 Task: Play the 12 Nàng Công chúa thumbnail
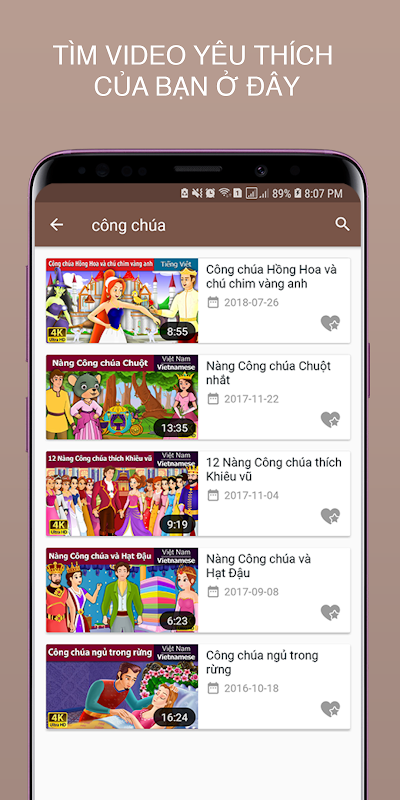122,493
